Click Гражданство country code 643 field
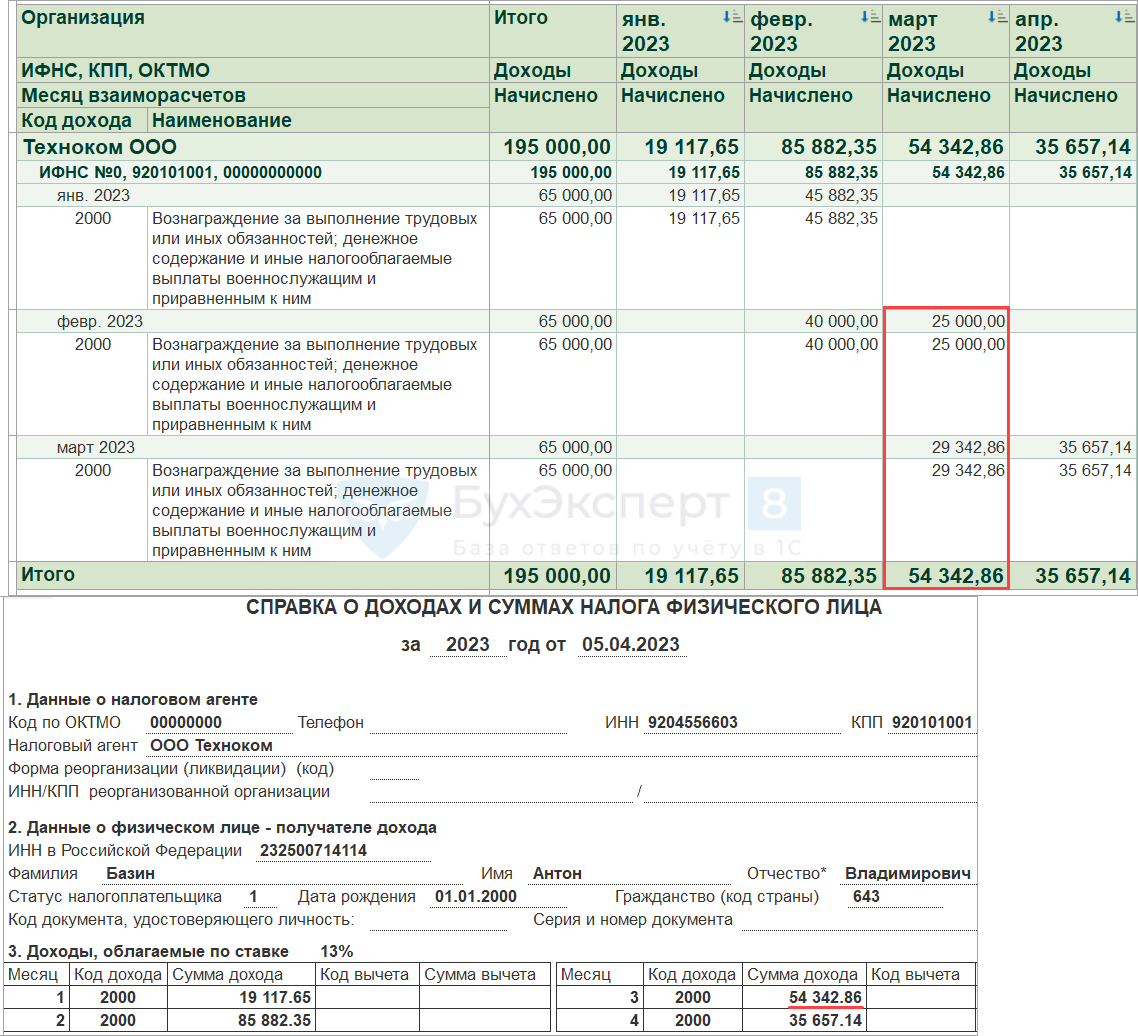 (866, 896)
